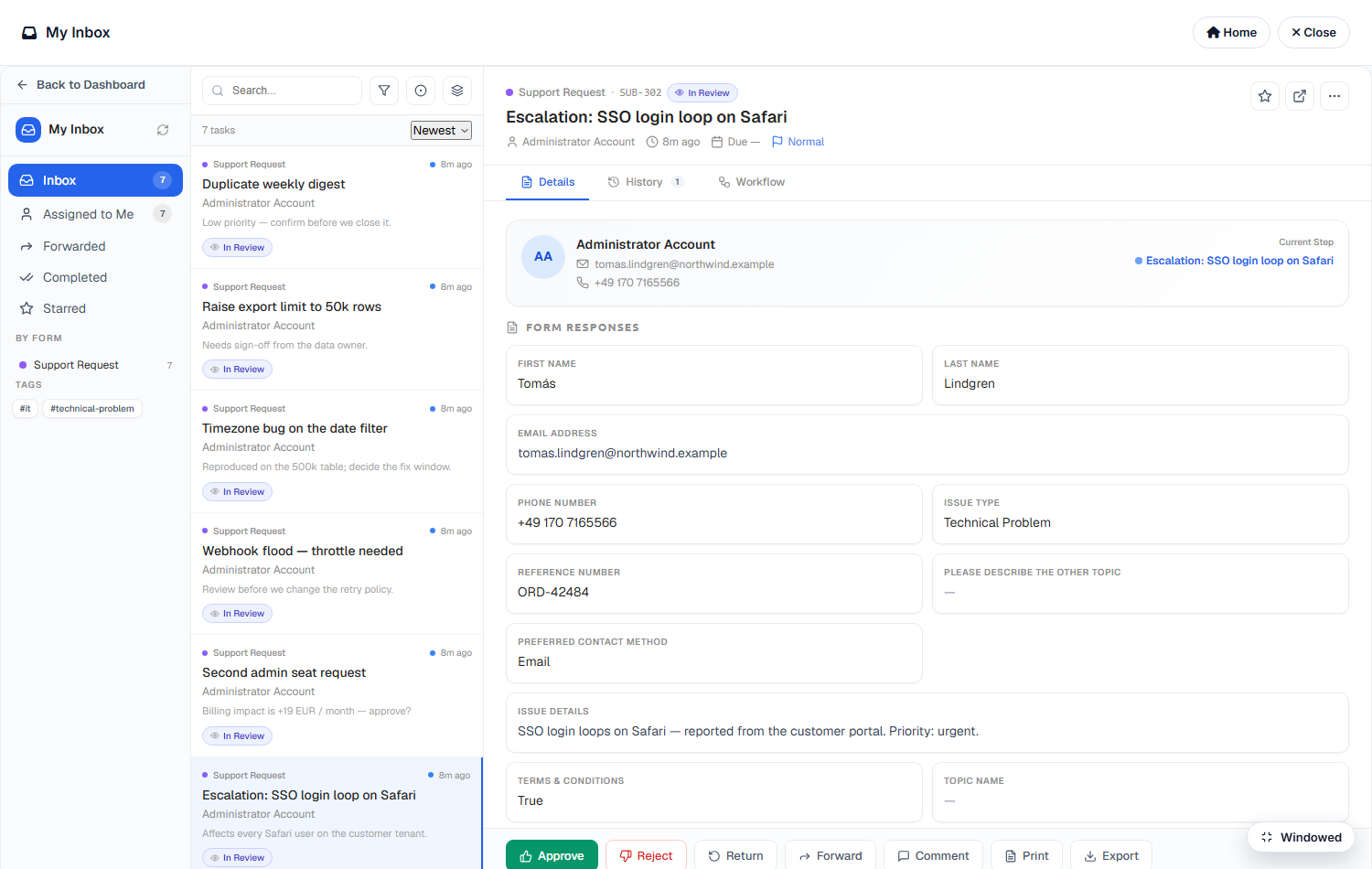This screenshot has height=869, width=1372.
Task: Click the My Inbox tray icon in header
Action: [x=29, y=33]
